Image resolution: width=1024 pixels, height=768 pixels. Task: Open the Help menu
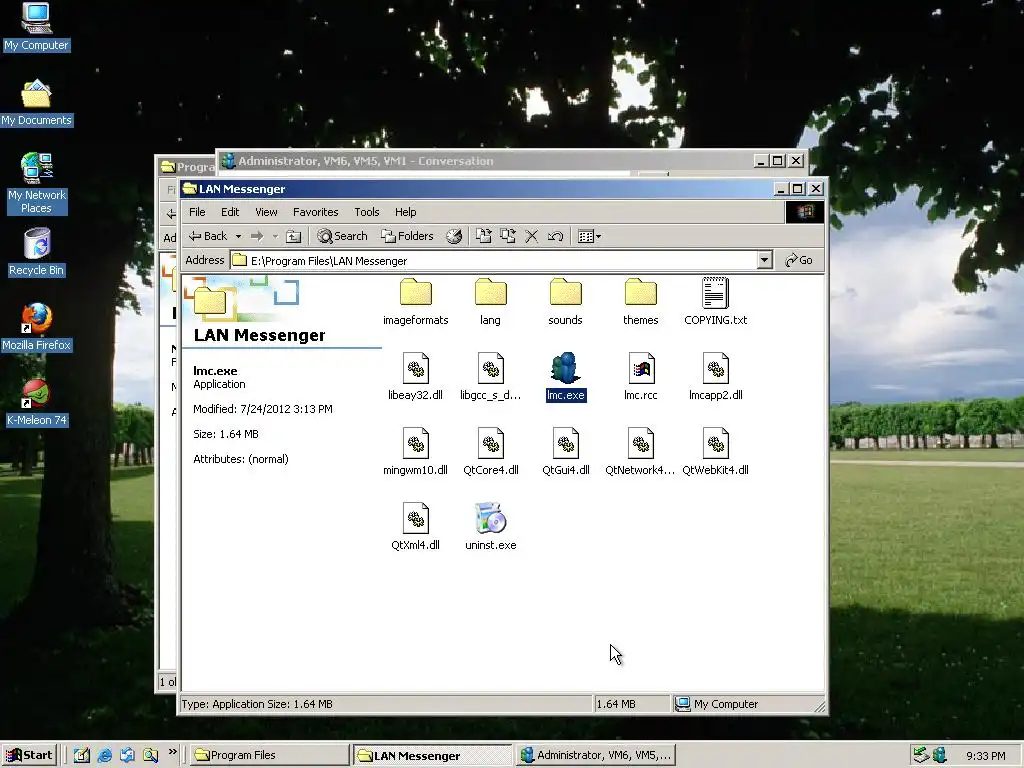[x=406, y=212]
